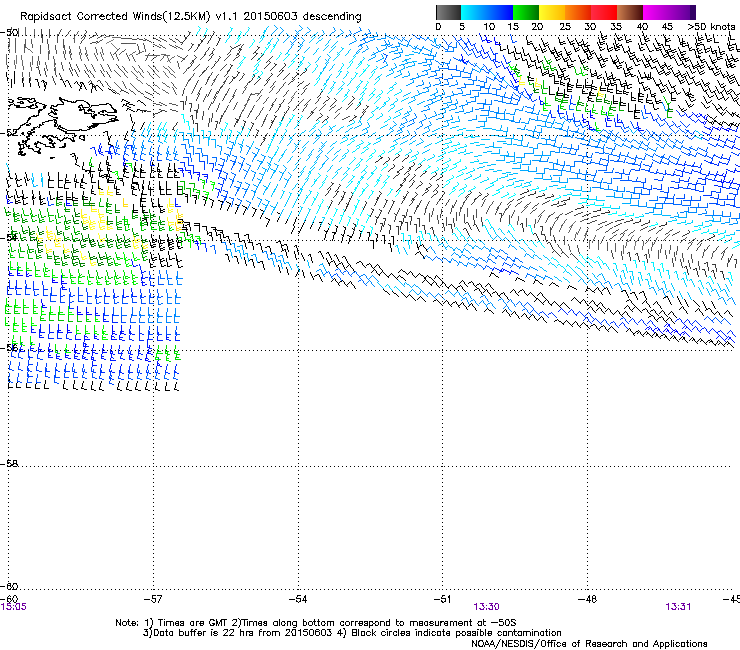Image resolution: width=740 pixels, height=650 pixels.
Task: Click the -52 latitude axis label
Action: coord(9,133)
